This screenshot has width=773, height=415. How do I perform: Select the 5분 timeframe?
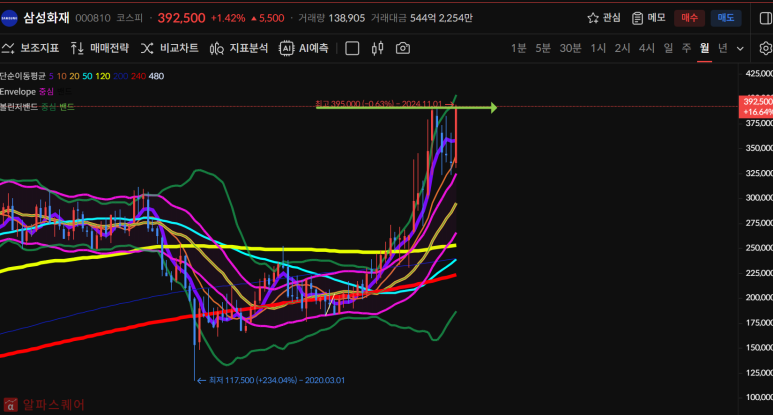click(543, 48)
